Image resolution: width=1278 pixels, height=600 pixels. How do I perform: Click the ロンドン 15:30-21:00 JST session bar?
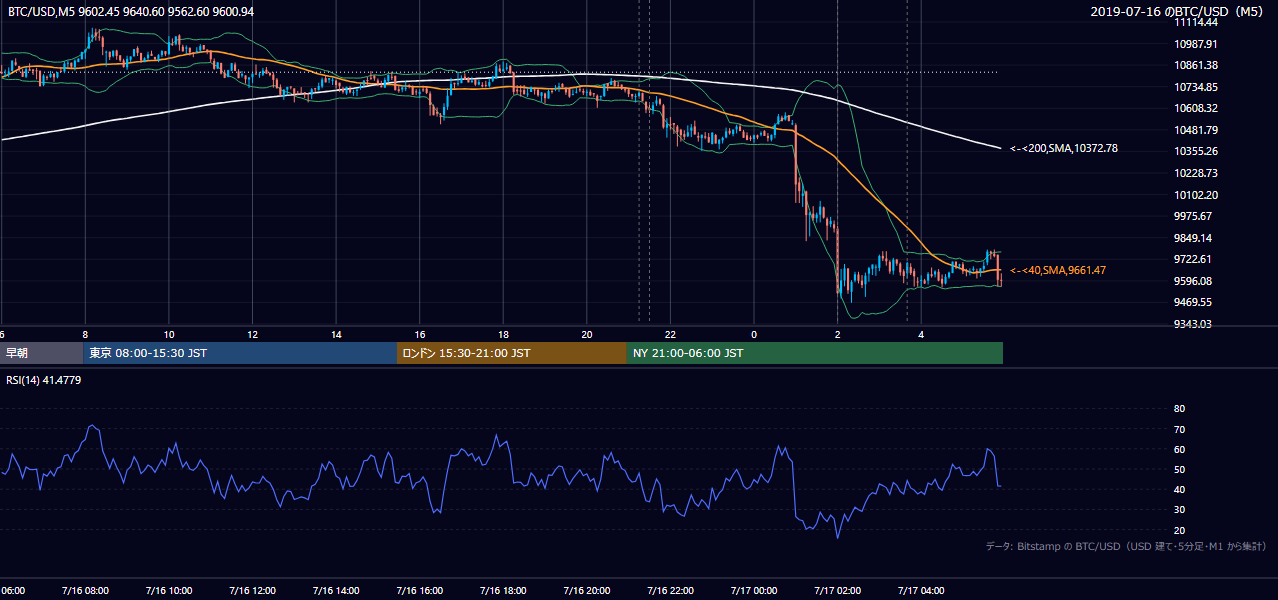click(x=512, y=353)
